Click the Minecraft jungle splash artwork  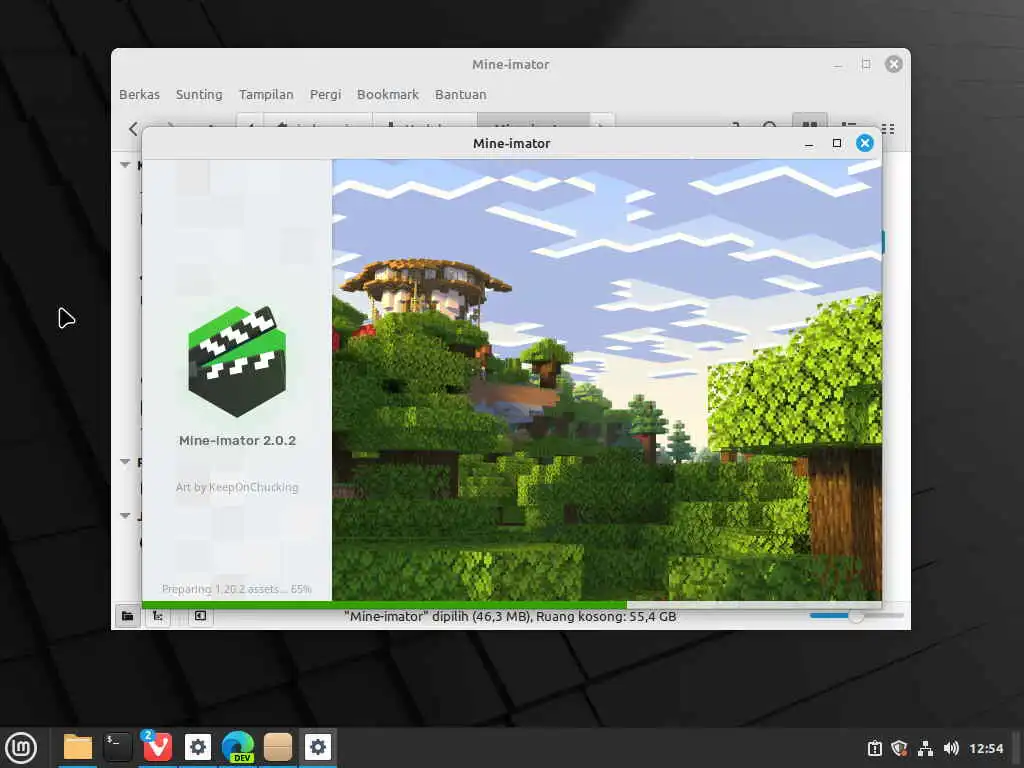[x=607, y=379]
